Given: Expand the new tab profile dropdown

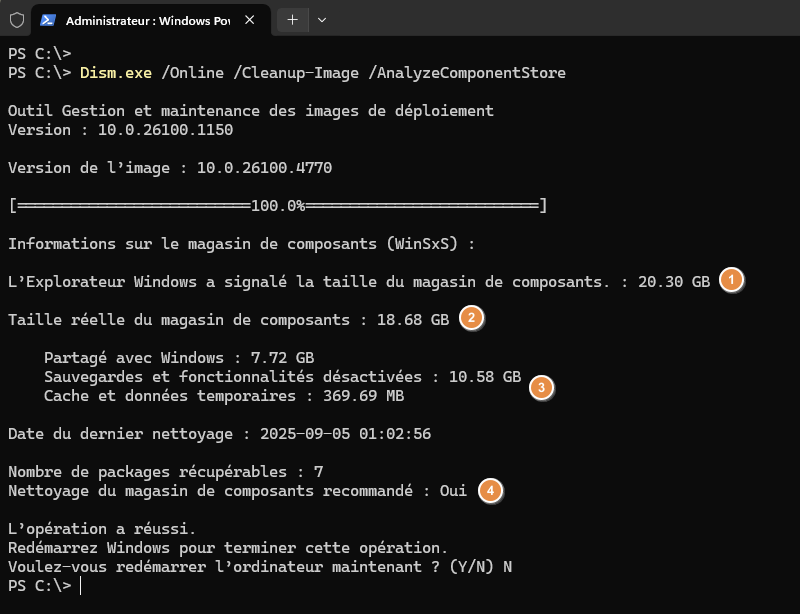Looking at the screenshot, I should 321,20.
